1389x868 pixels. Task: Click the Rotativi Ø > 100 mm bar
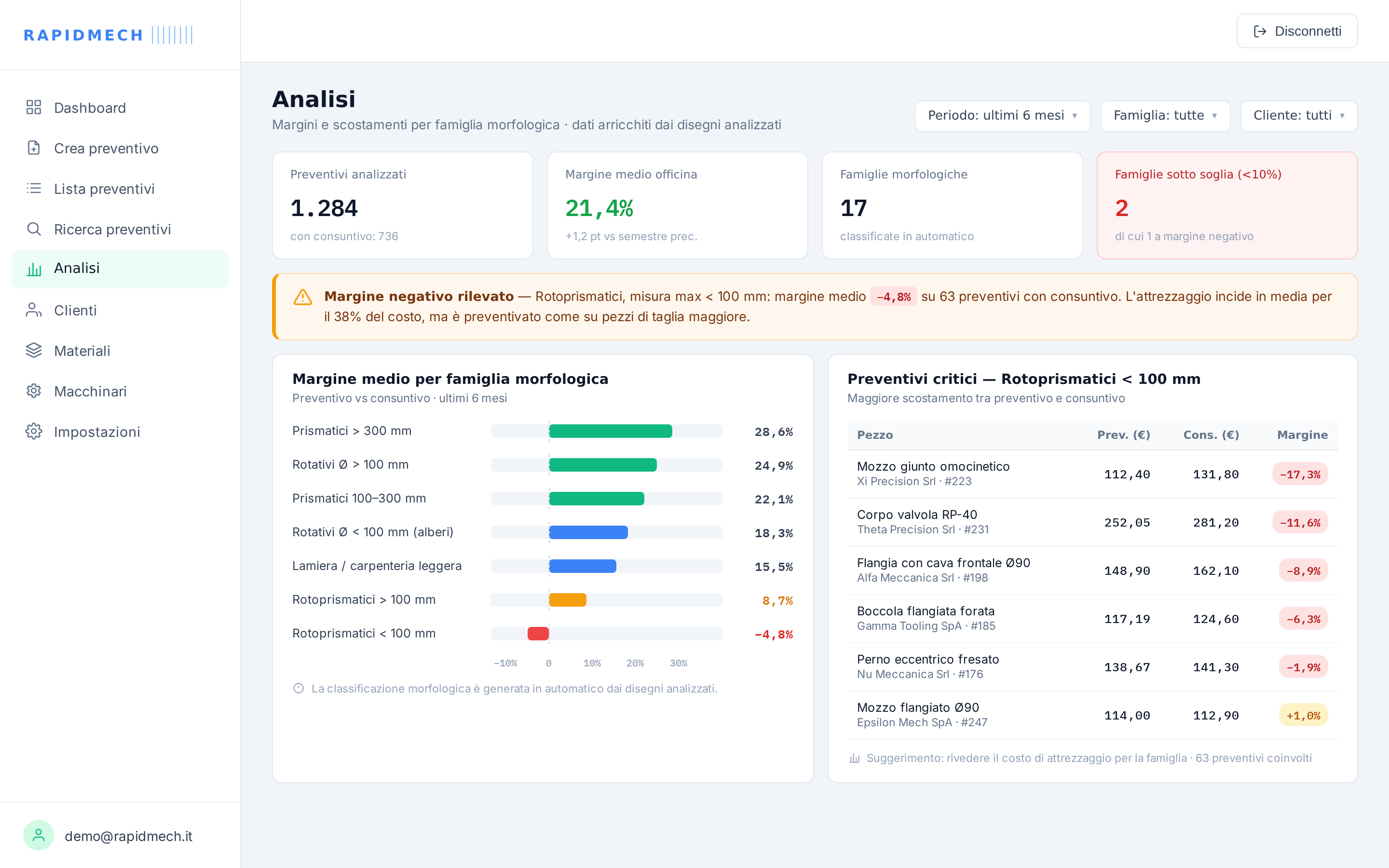tap(603, 465)
